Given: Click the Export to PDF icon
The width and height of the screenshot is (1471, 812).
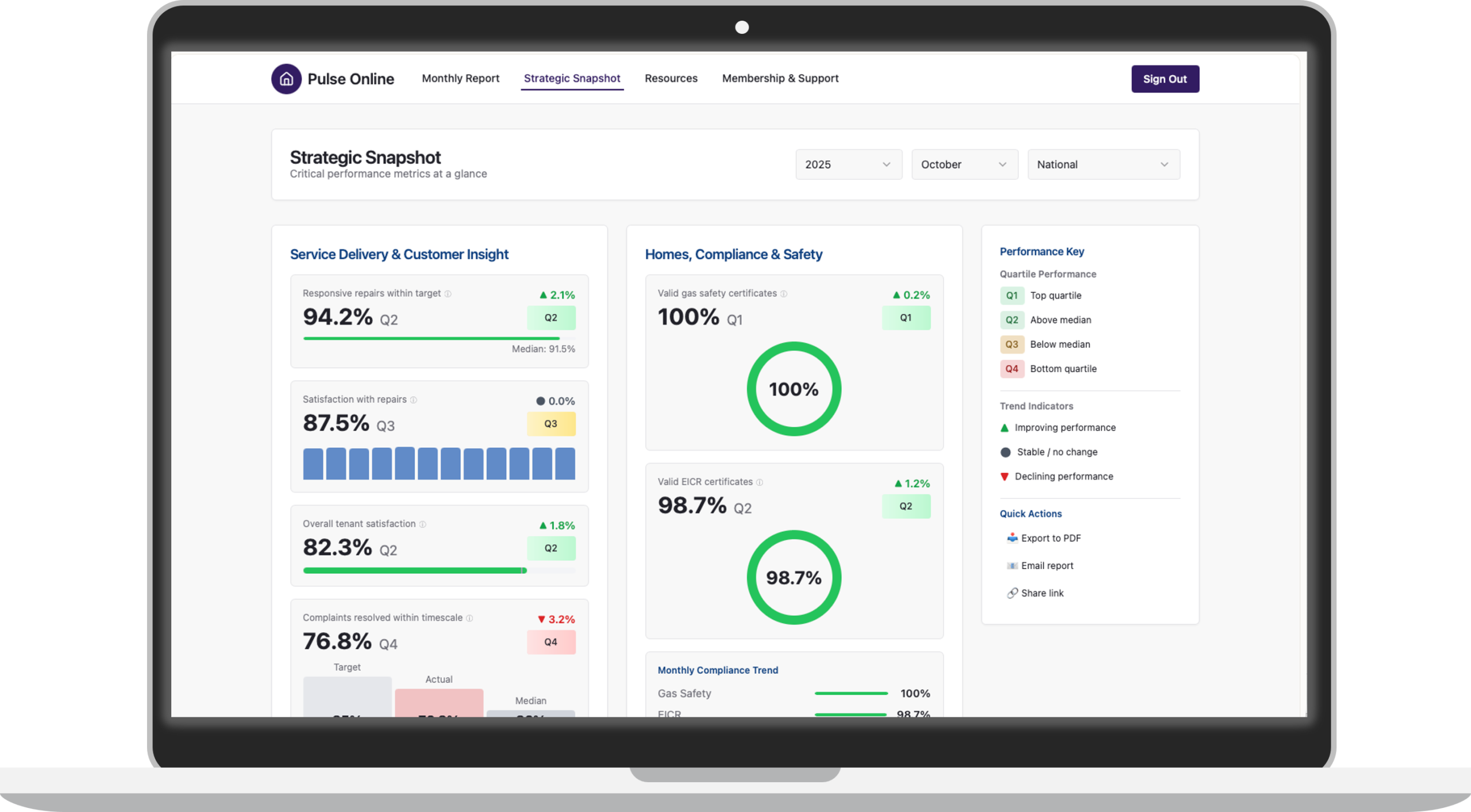Looking at the screenshot, I should pyautogui.click(x=1012, y=538).
